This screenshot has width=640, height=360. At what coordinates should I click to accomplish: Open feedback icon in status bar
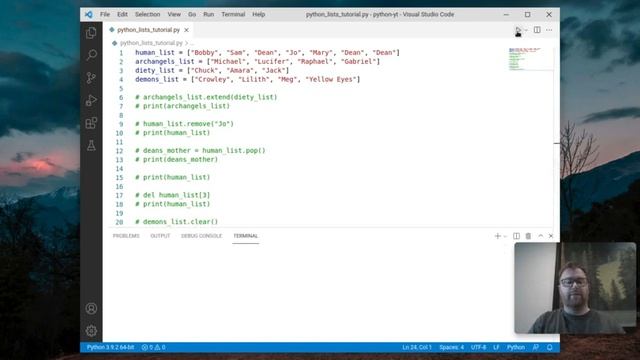536,347
